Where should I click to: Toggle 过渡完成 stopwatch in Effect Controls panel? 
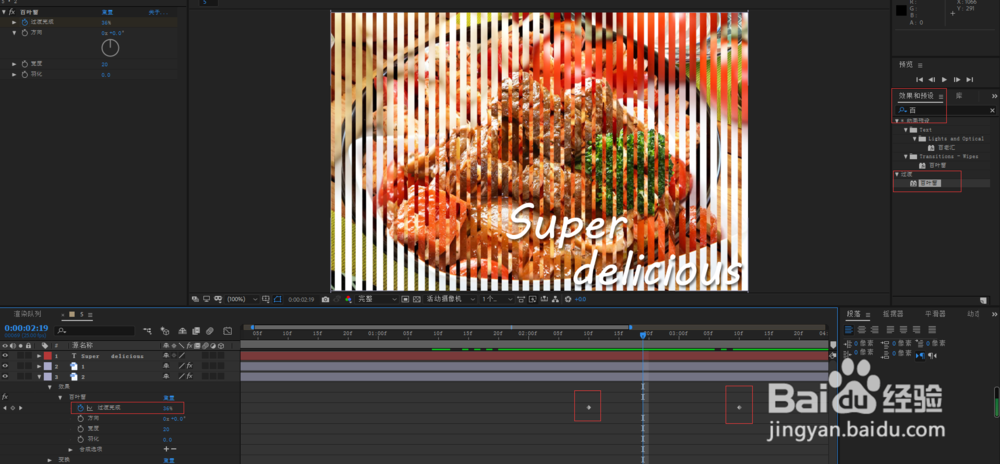point(25,22)
